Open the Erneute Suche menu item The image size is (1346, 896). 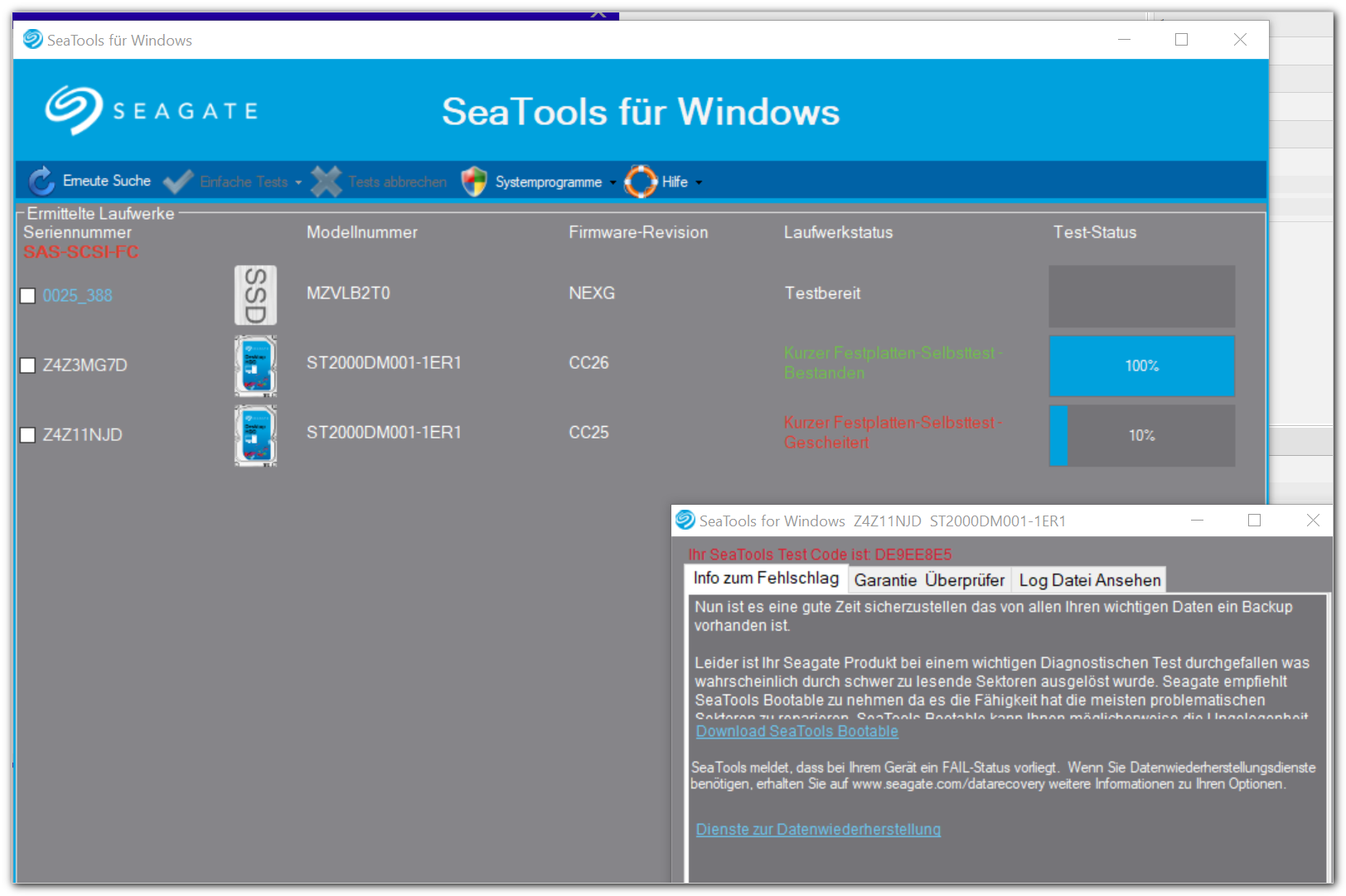[106, 181]
